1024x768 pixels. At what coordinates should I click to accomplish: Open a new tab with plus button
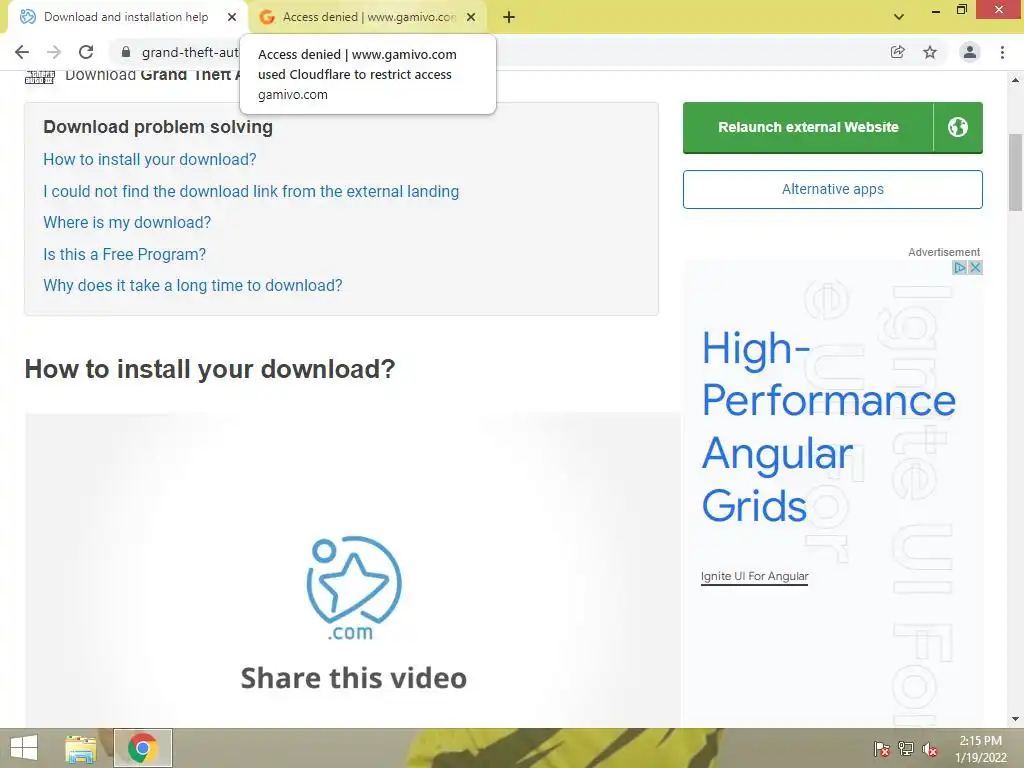point(509,17)
